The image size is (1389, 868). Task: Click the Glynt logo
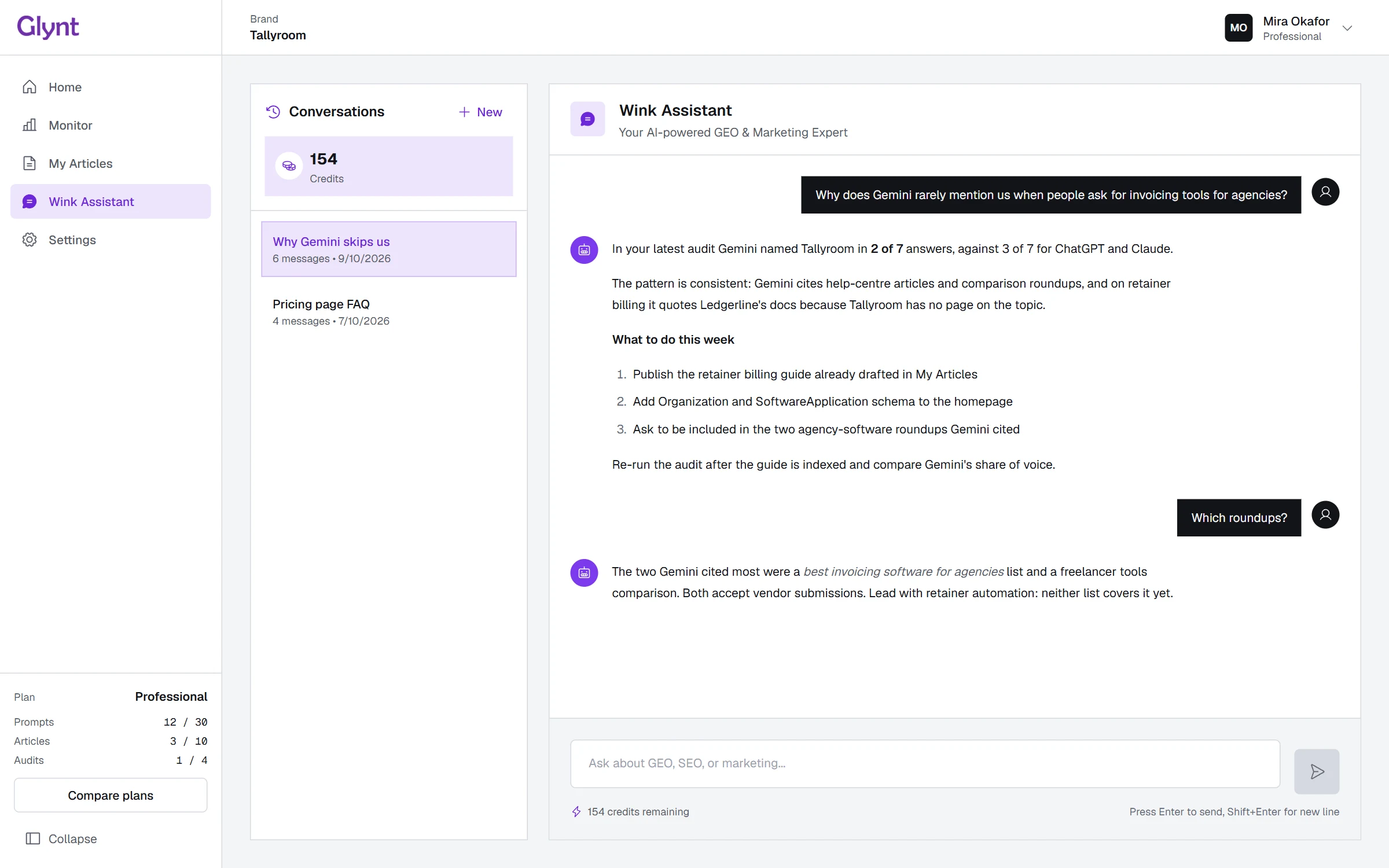point(47,27)
